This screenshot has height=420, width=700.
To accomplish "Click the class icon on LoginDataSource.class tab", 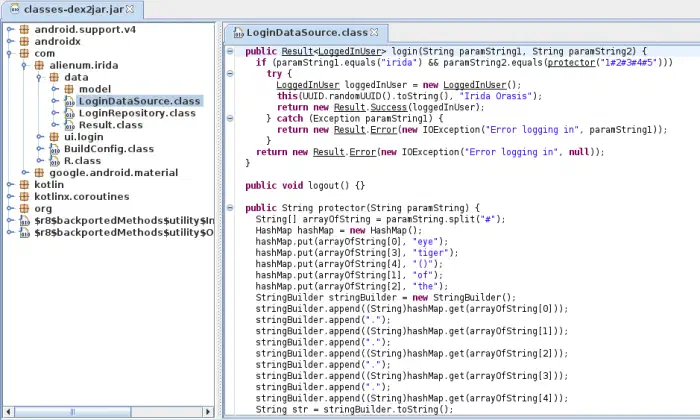I will 238,33.
